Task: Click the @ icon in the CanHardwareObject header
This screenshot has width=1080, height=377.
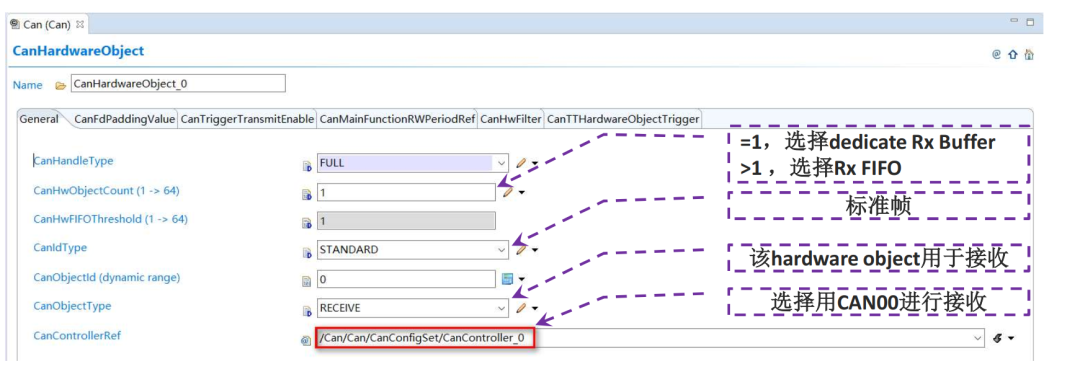Action: 996,54
